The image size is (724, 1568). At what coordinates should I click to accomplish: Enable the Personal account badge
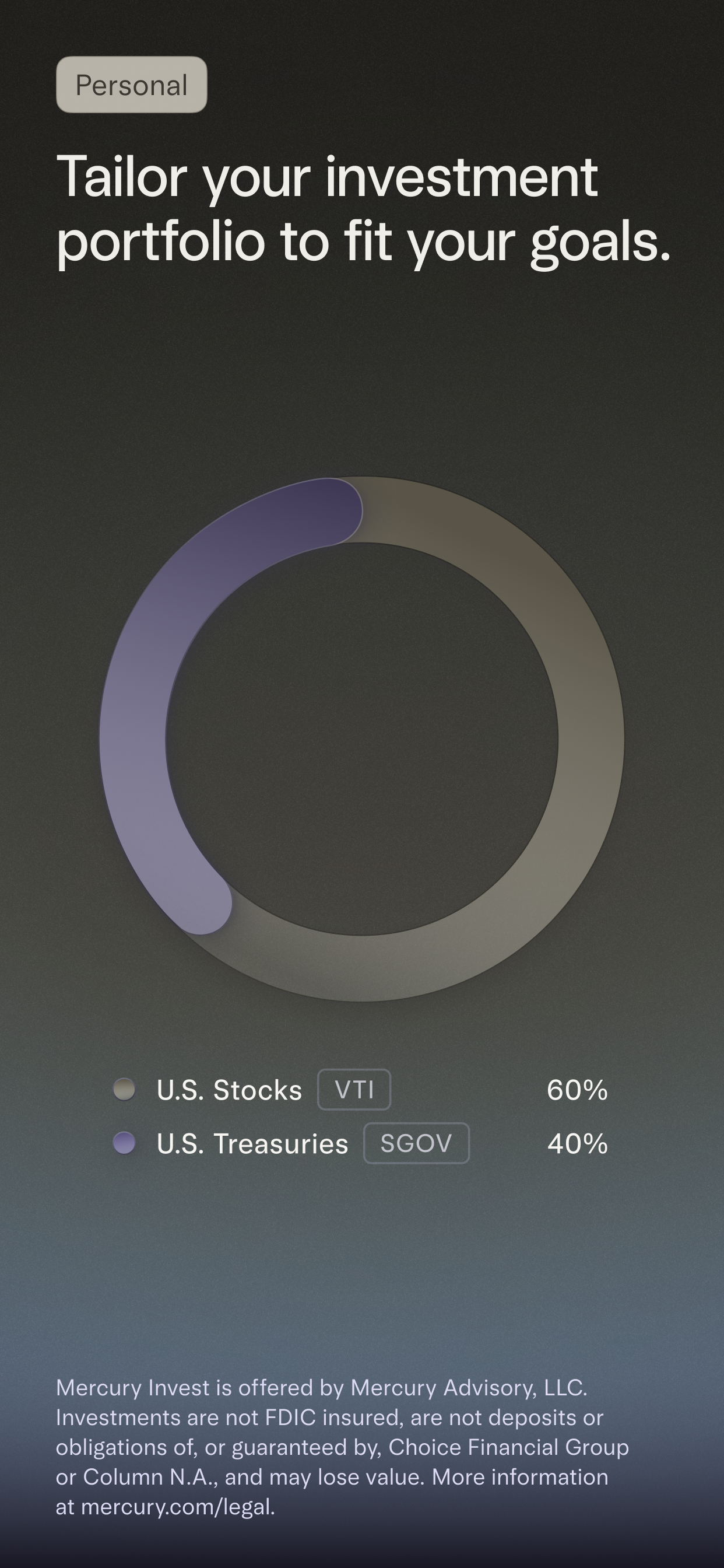pos(131,84)
